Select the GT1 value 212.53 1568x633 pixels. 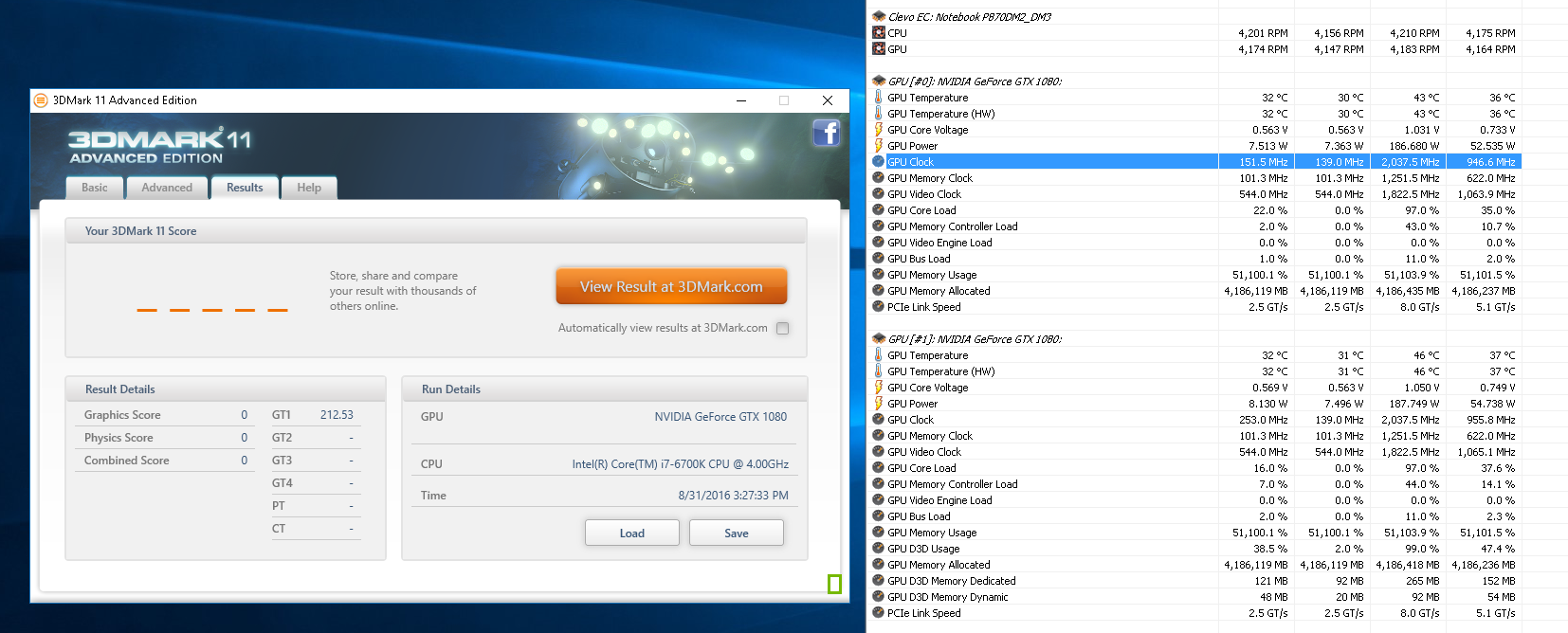(337, 415)
